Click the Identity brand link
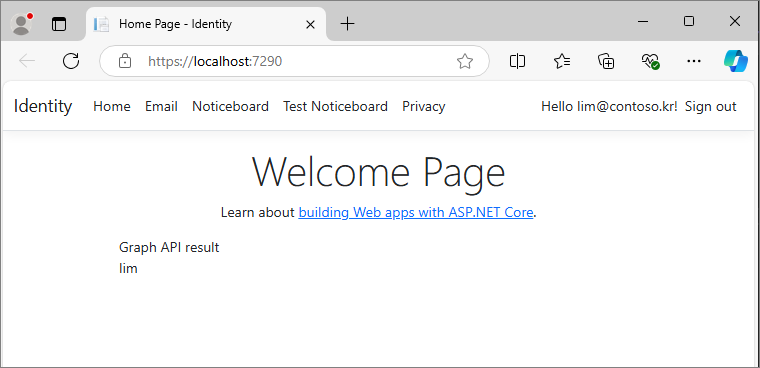Viewport: 760px width, 368px height. (x=43, y=106)
